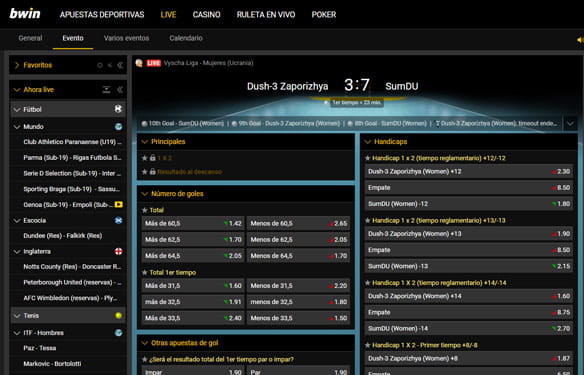Image resolution: width=584 pixels, height=375 pixels.
Task: Open Peterborough United (reservas) match
Action: (73, 282)
